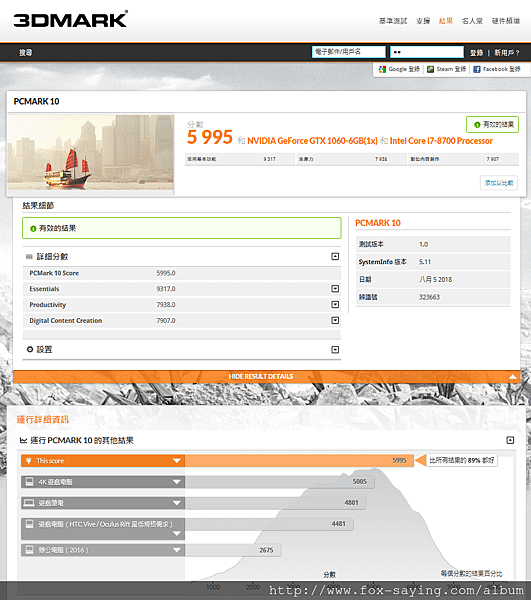Focus the 電子郵件/用戶名 input field

point(349,52)
